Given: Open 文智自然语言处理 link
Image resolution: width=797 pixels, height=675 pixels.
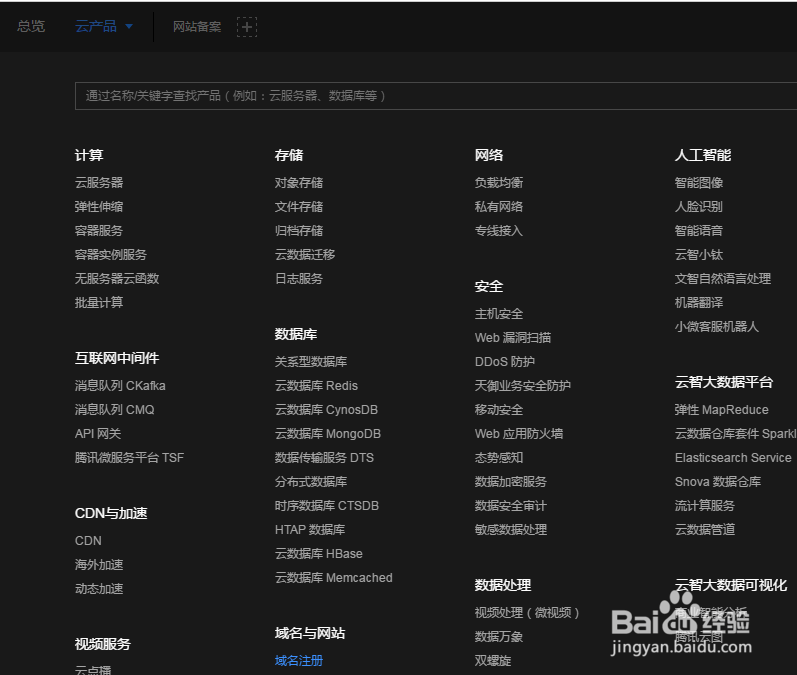Looking at the screenshot, I should point(723,278).
